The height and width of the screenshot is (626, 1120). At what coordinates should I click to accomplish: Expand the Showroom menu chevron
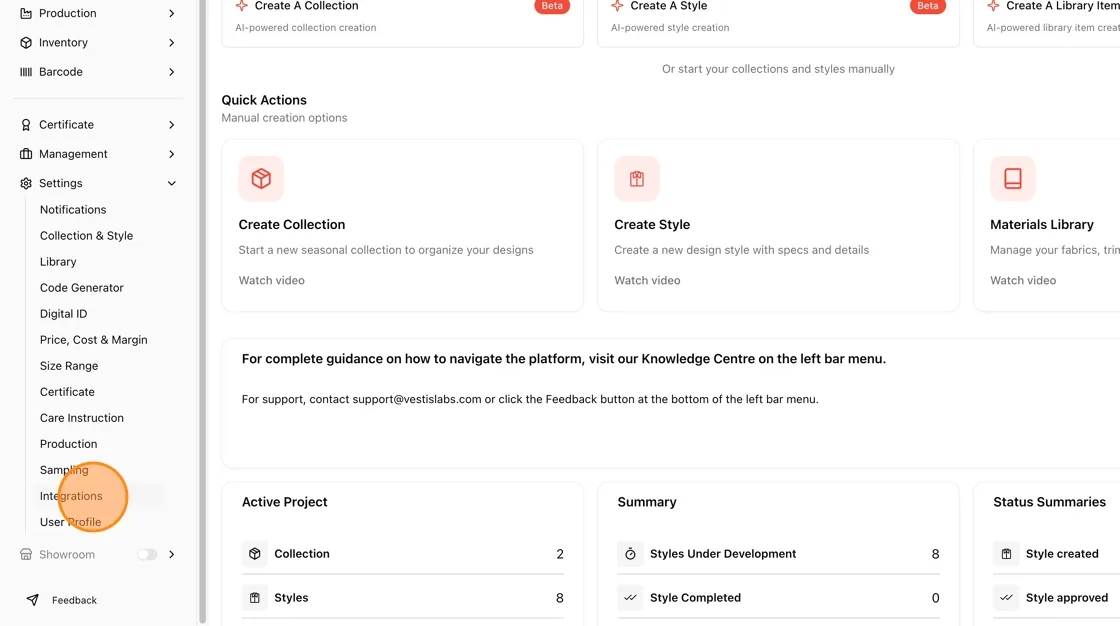[x=171, y=555]
